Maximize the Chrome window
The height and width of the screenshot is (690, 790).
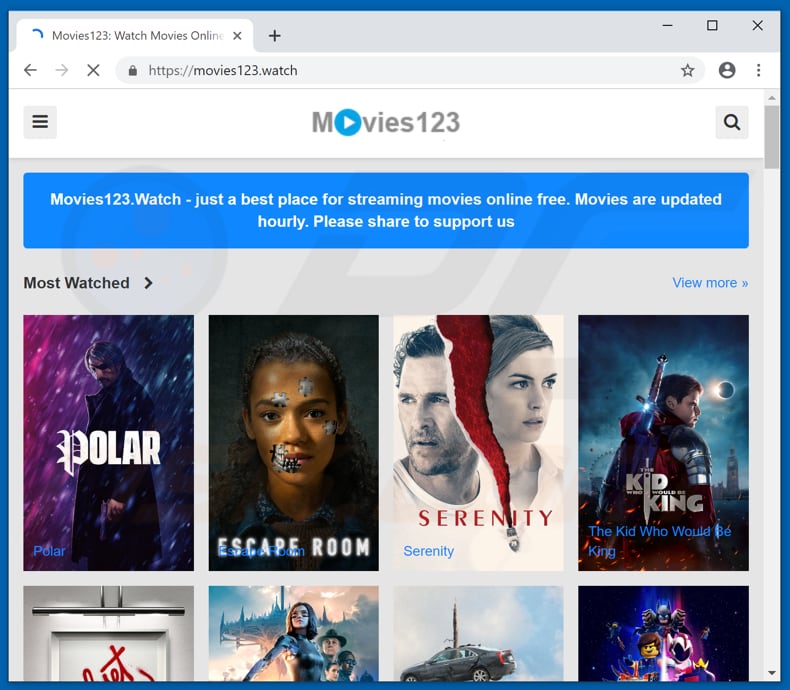click(x=712, y=25)
